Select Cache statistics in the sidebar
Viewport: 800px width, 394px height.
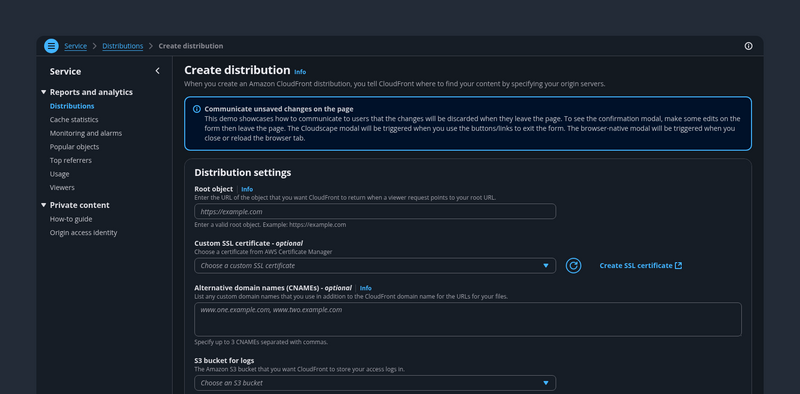(74, 119)
